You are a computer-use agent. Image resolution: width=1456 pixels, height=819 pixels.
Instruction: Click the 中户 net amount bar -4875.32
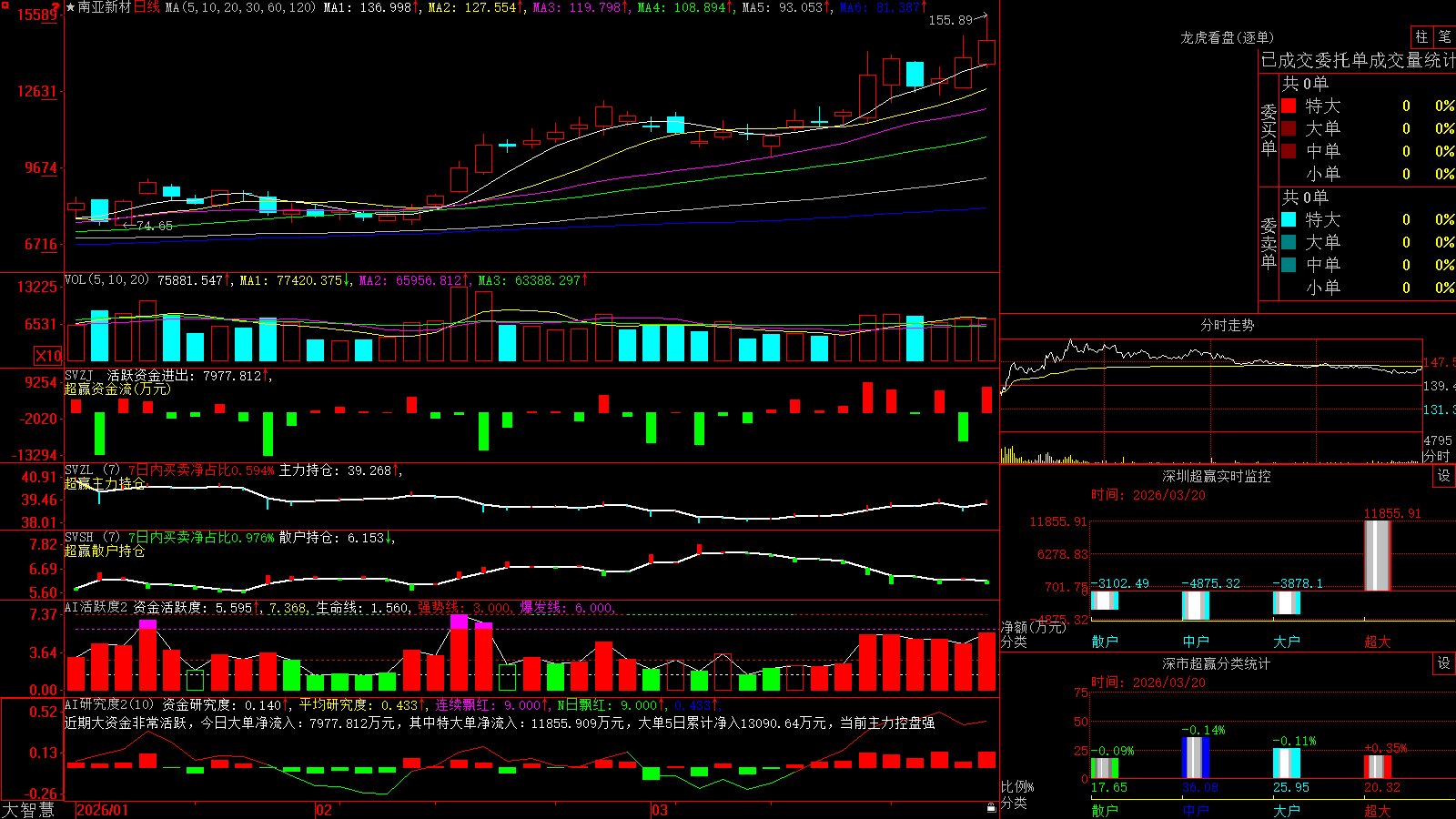(x=1196, y=606)
